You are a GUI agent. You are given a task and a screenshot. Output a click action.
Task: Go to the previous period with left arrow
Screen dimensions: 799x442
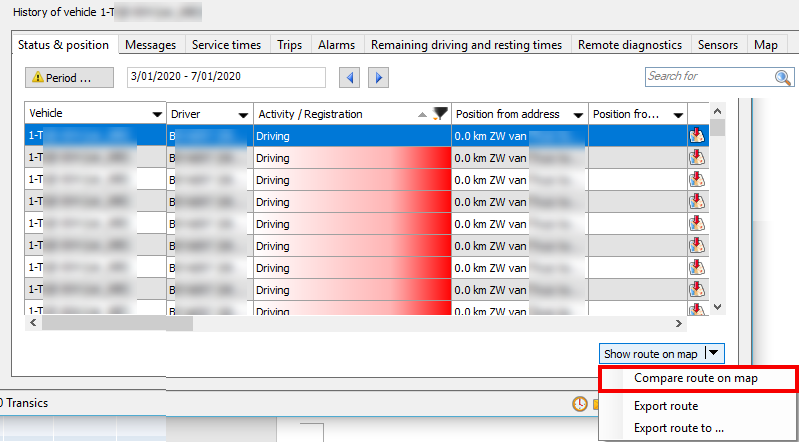pyautogui.click(x=349, y=77)
